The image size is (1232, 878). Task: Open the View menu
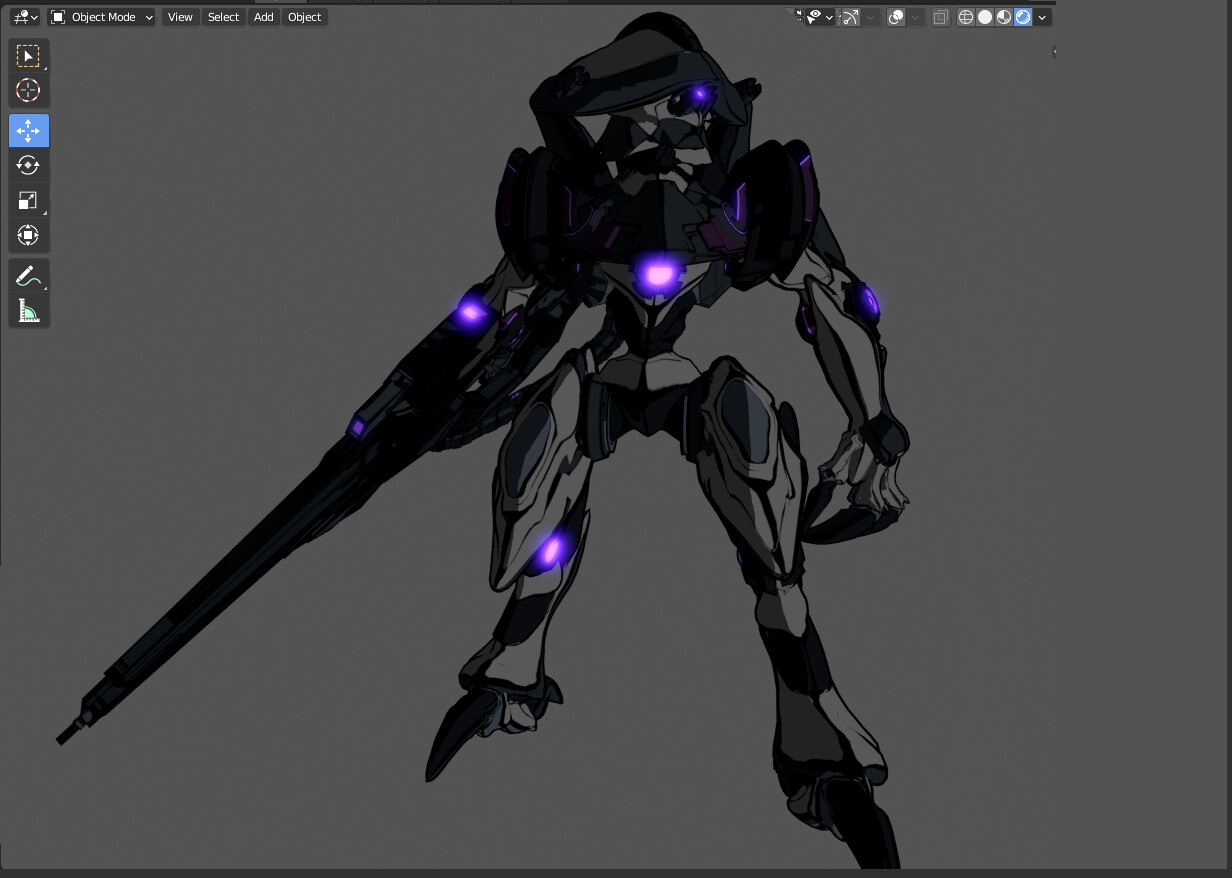click(x=179, y=17)
